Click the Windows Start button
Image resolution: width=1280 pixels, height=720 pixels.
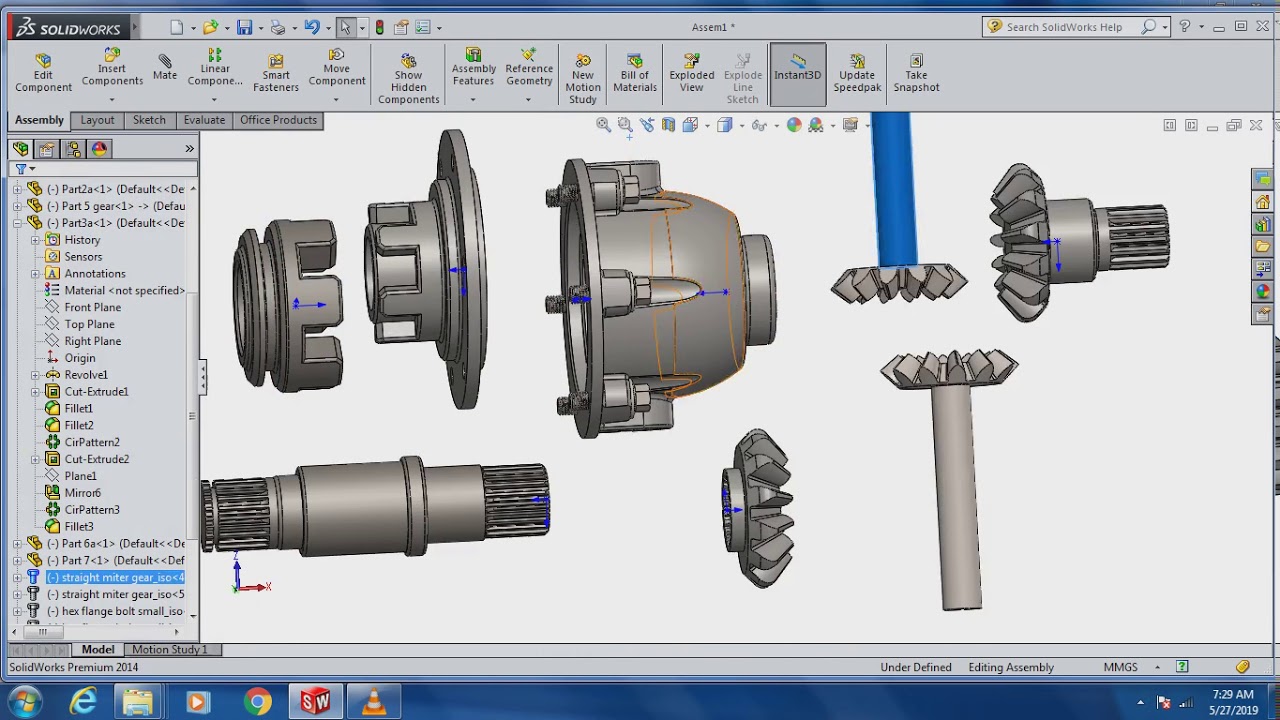point(24,702)
